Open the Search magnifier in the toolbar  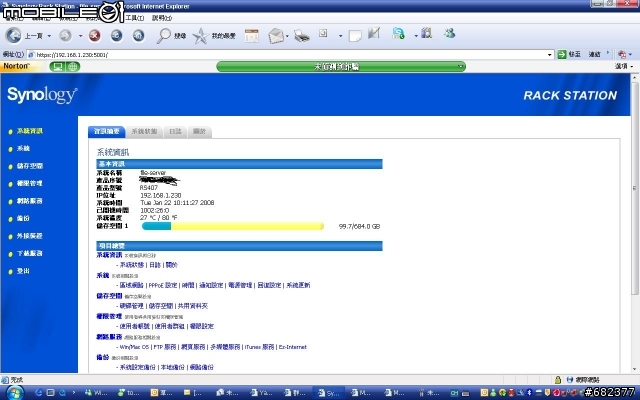(x=163, y=36)
